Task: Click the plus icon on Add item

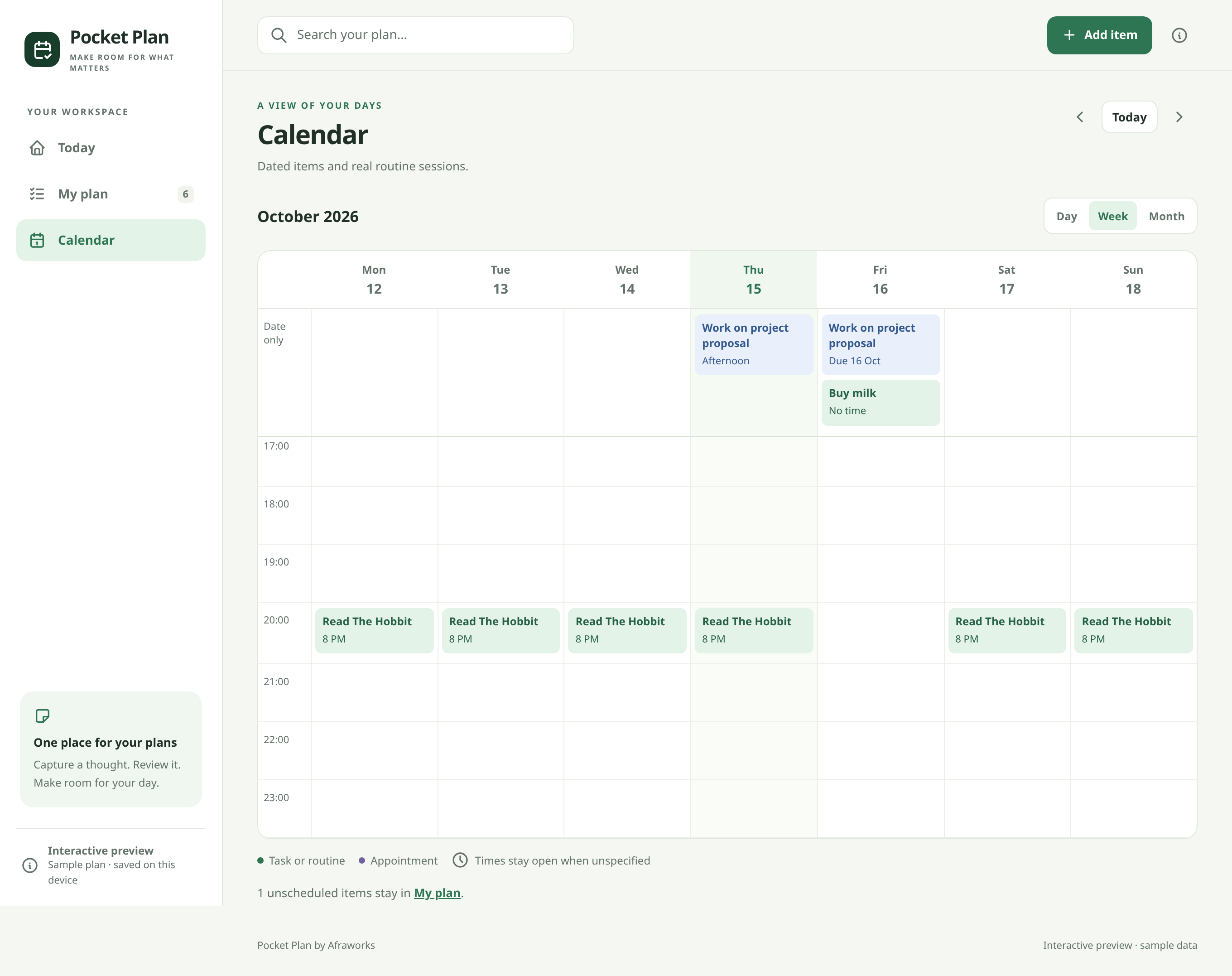Action: click(x=1069, y=35)
